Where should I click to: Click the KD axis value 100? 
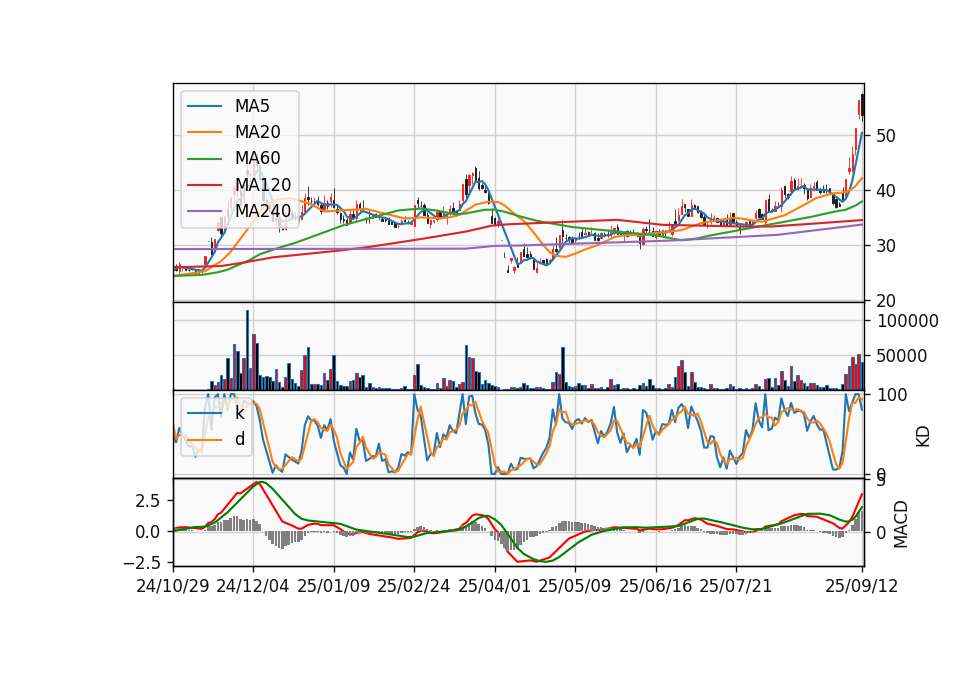pyautogui.click(x=892, y=395)
